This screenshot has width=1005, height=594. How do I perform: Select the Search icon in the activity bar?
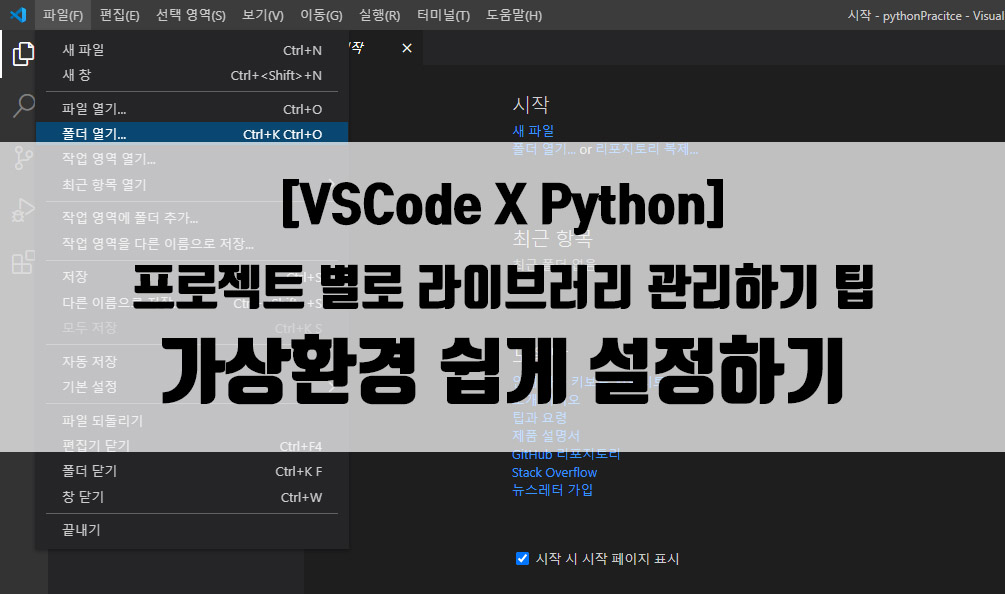(22, 105)
